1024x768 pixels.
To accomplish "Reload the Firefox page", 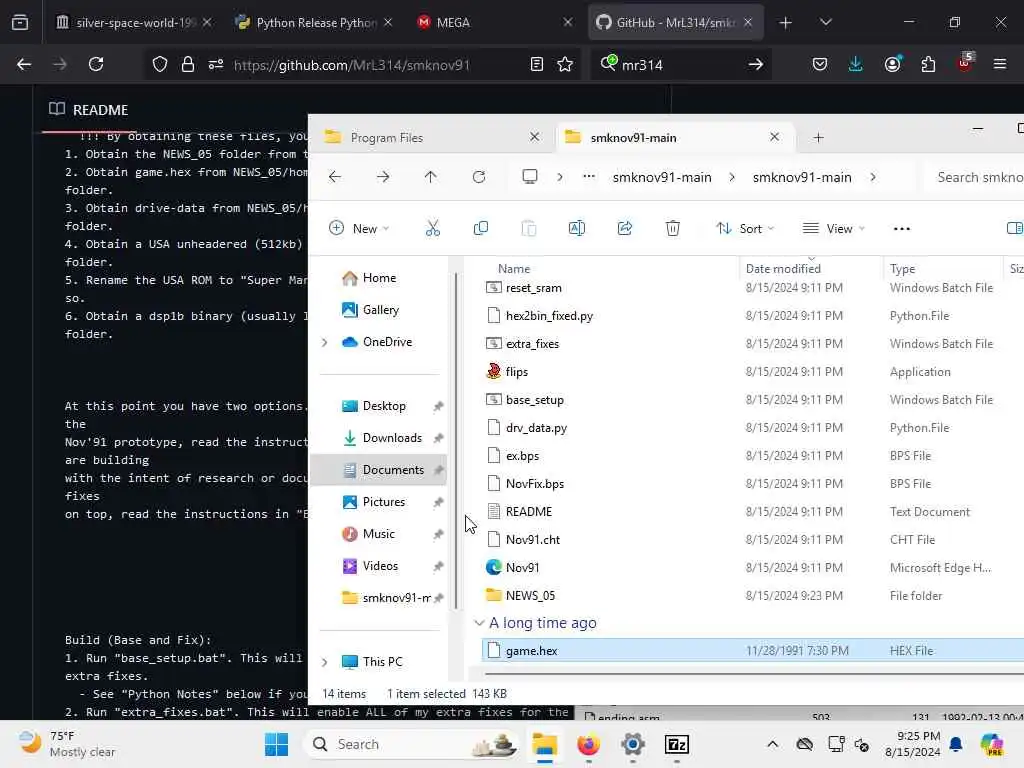I will [x=96, y=64].
